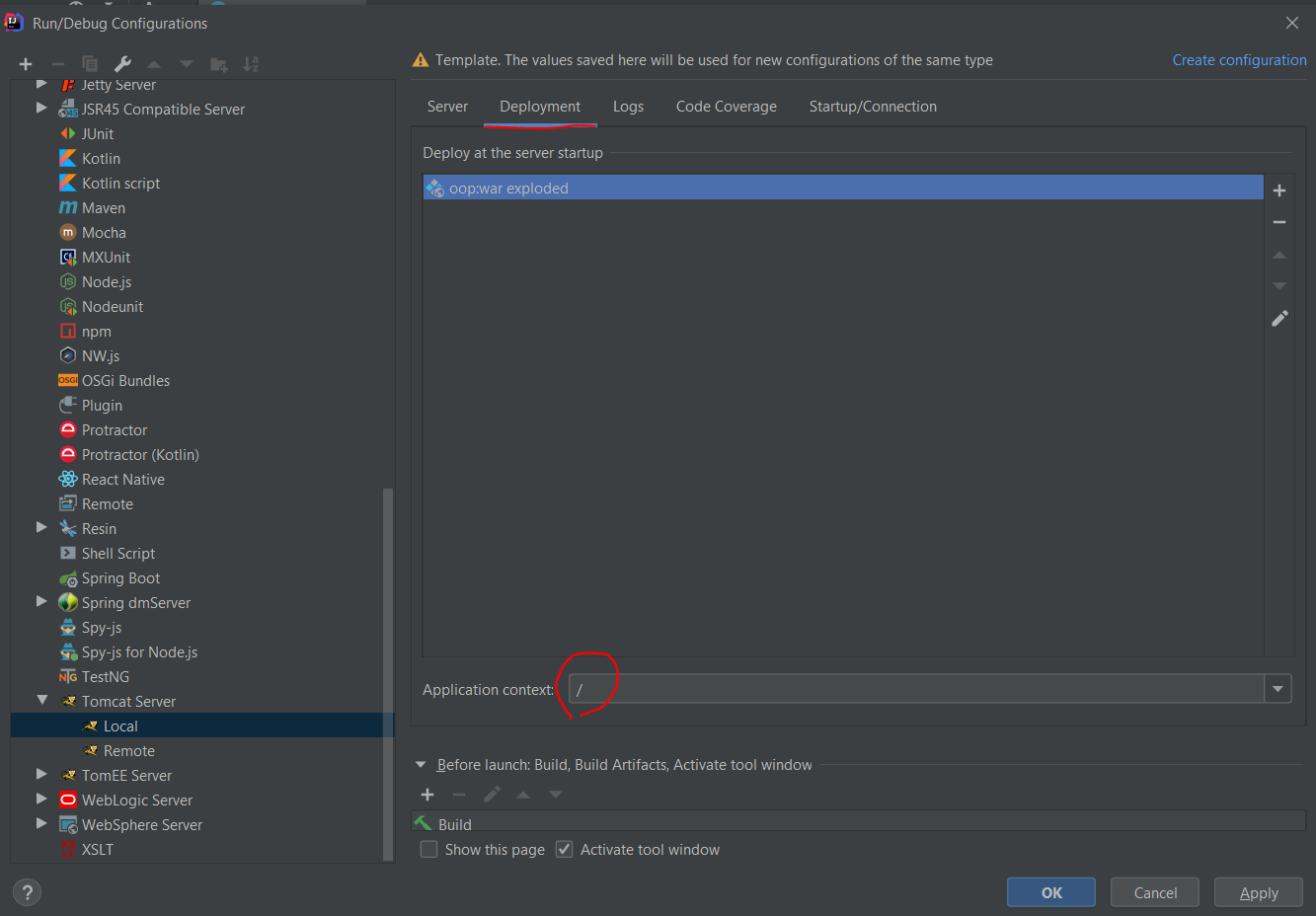Switch to the Logs tab
This screenshot has width=1316, height=916.
click(628, 107)
